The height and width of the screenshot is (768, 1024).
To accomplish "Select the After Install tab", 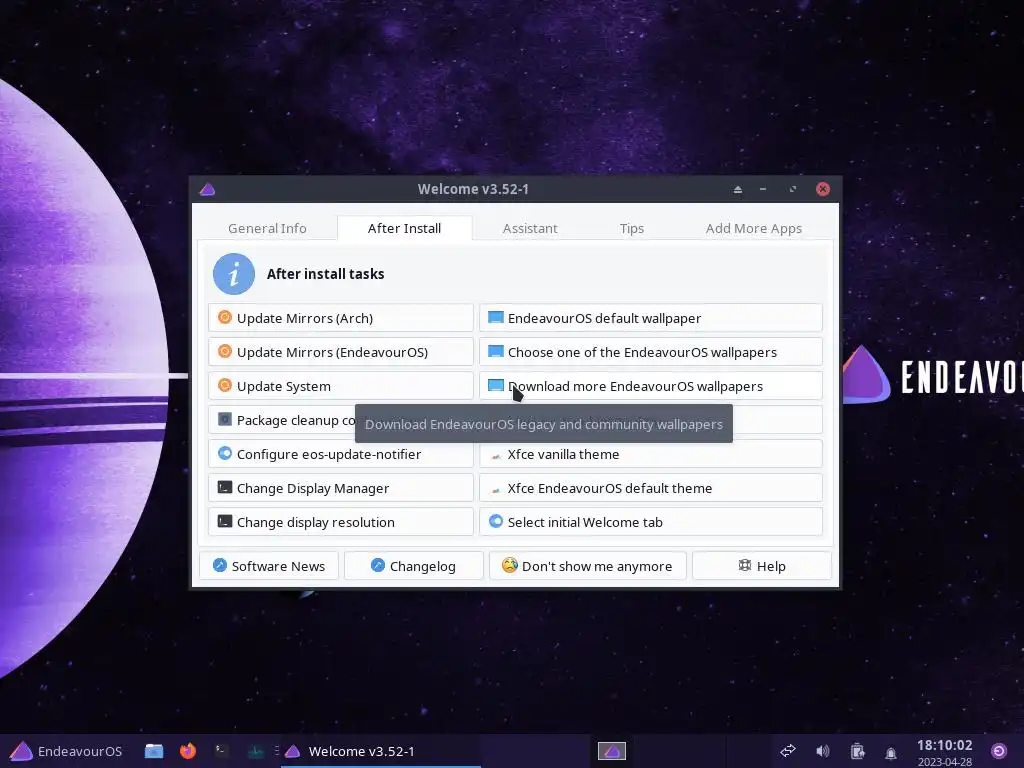I will pyautogui.click(x=404, y=229).
